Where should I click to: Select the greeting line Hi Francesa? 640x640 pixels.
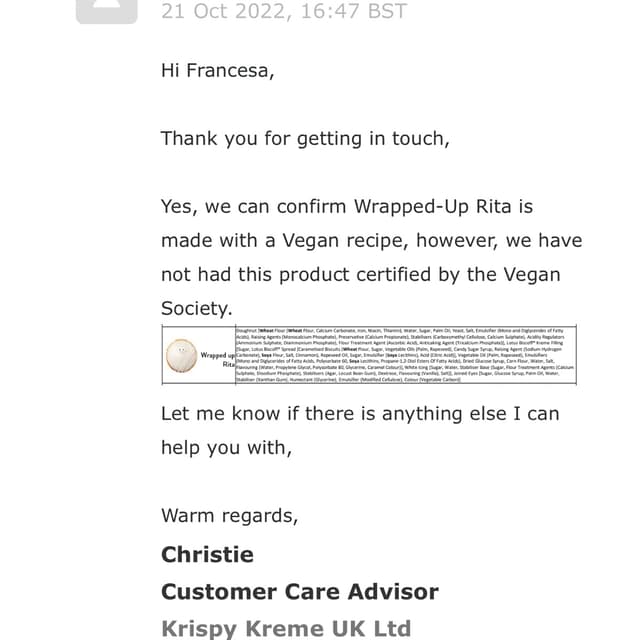pos(218,70)
